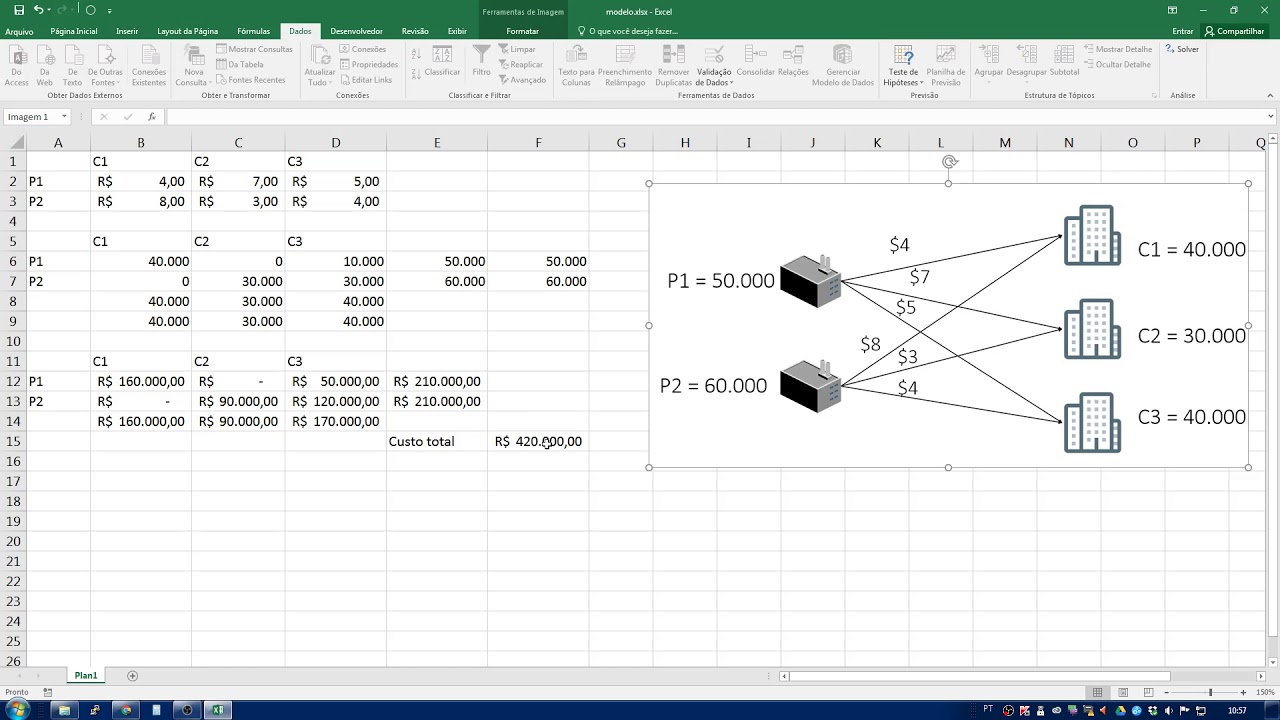1280x720 pixels.
Task: Switch to the Desenvolvedor tab
Action: coord(356,31)
